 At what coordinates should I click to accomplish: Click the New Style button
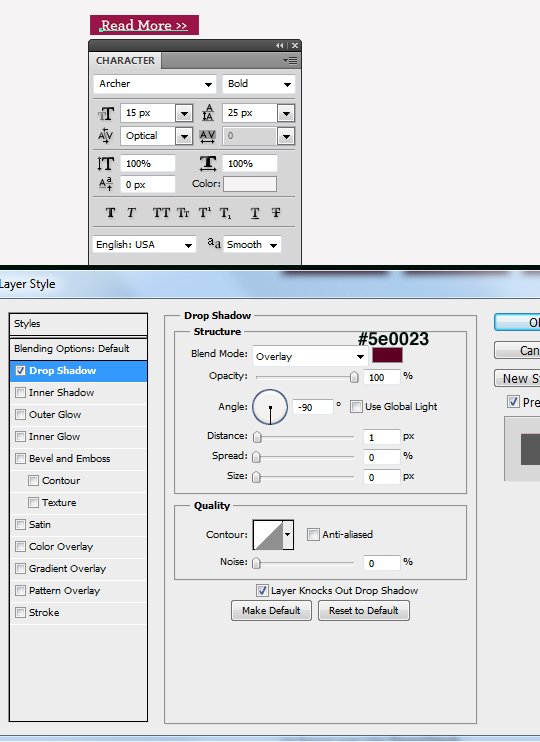tap(517, 379)
